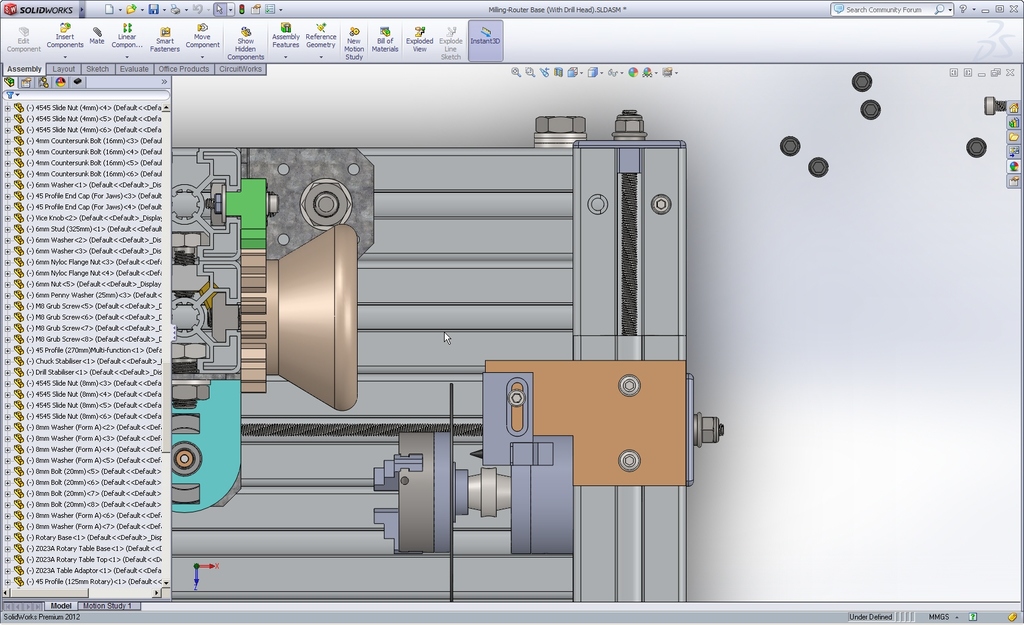This screenshot has height=625, width=1024.
Task: Click the Mate tool
Action: 97,36
